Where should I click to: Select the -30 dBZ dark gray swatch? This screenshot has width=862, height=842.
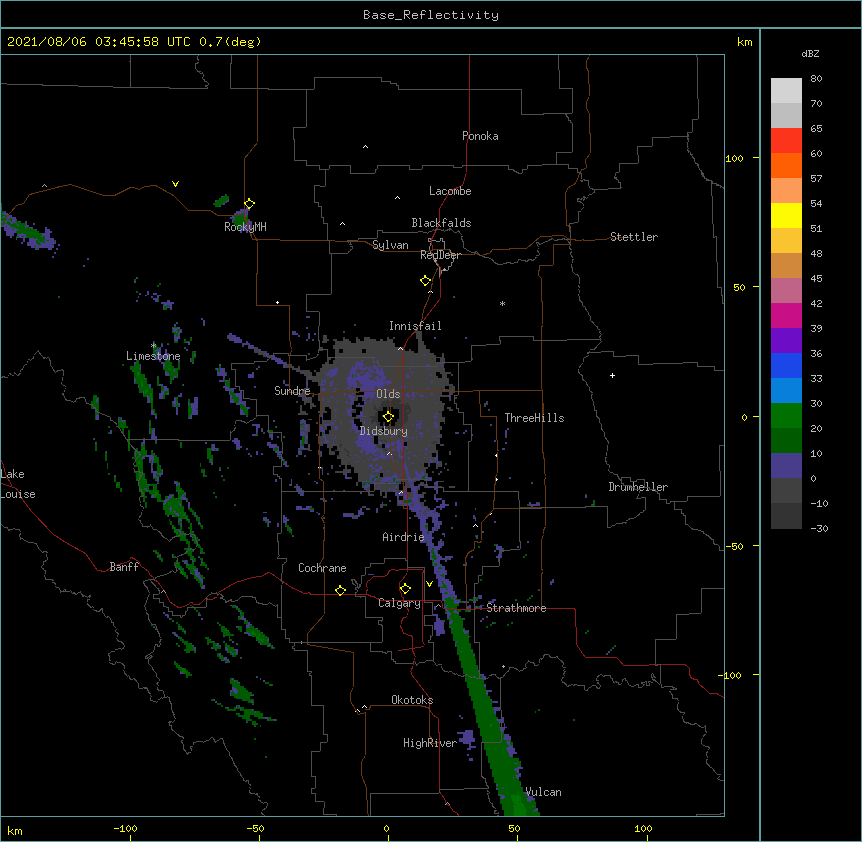[x=786, y=516]
